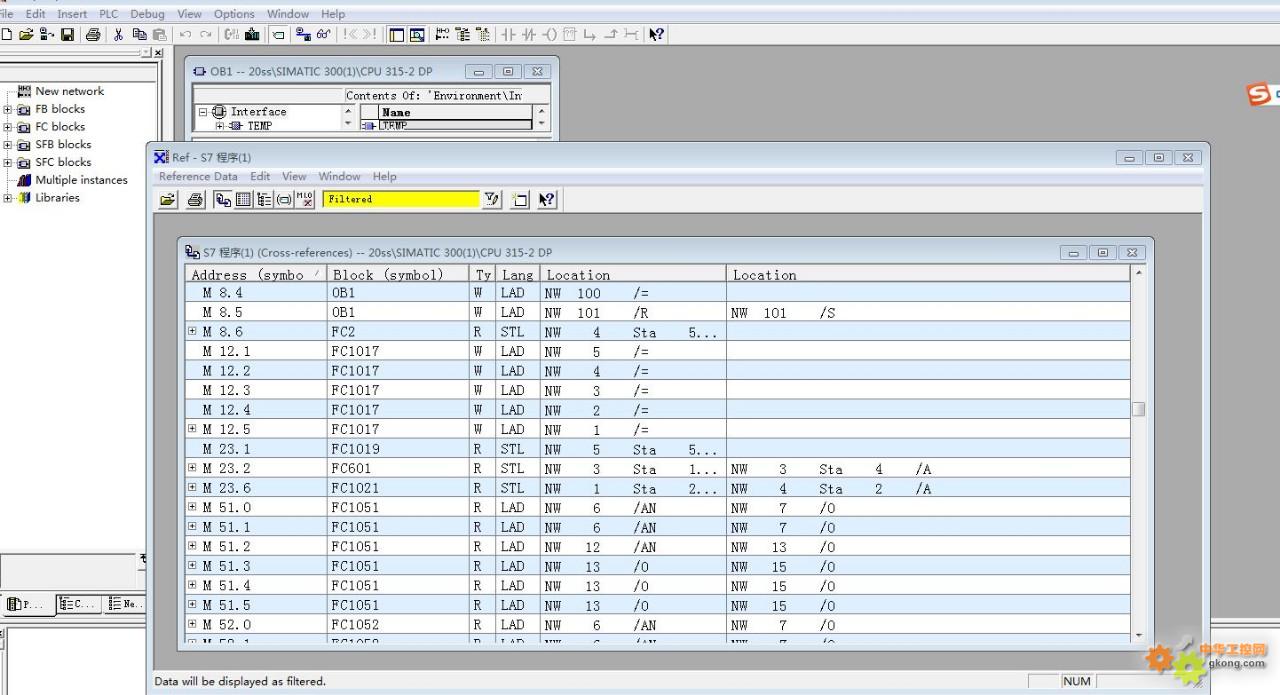Toggle monitoring with the eyeglasses icon
1280x695 pixels.
click(x=323, y=34)
